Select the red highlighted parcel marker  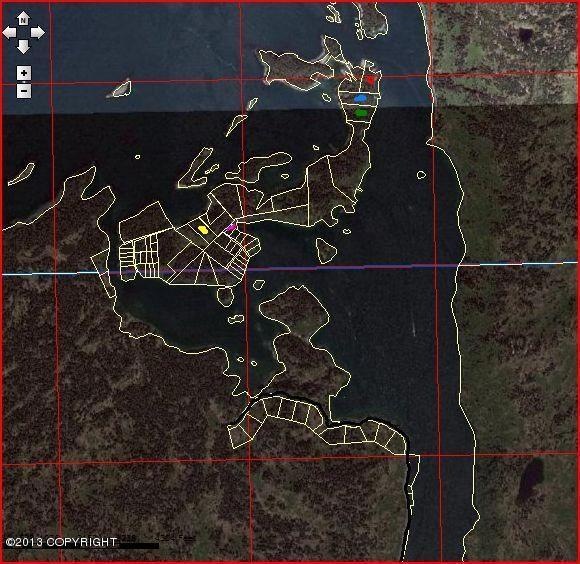pyautogui.click(x=370, y=80)
